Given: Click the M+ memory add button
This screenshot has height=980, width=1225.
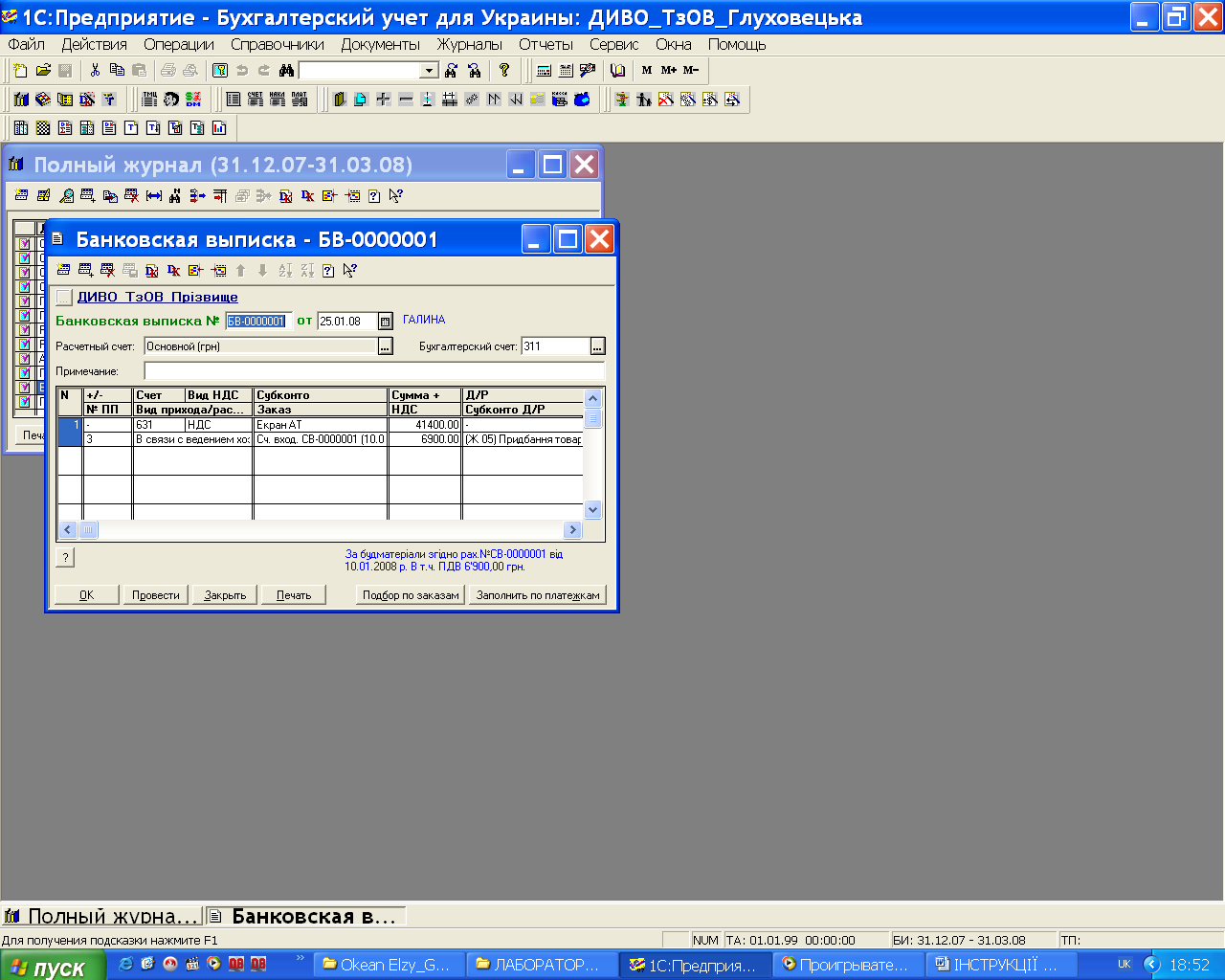Looking at the screenshot, I should [669, 70].
